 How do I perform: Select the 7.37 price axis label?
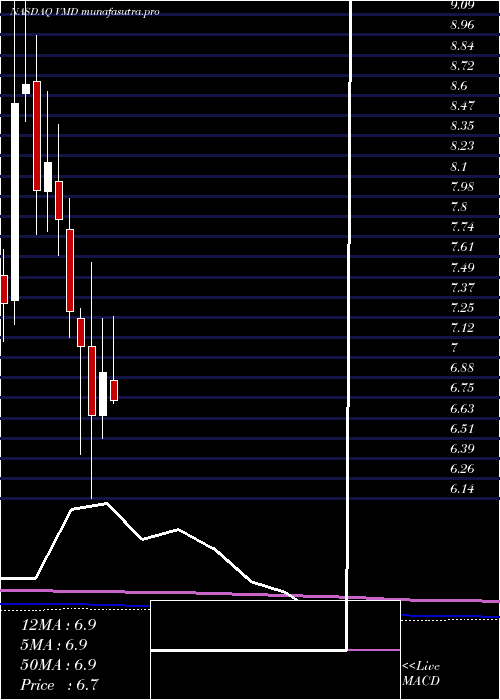click(x=462, y=288)
